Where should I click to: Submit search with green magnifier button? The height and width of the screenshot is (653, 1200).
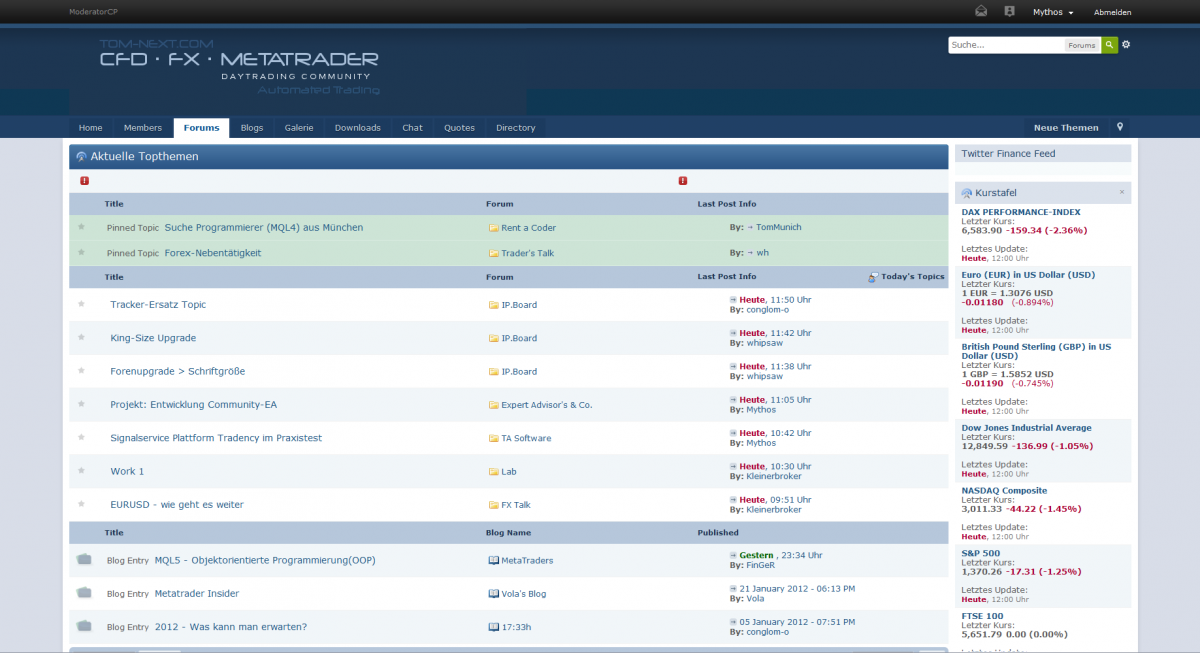coord(1110,45)
